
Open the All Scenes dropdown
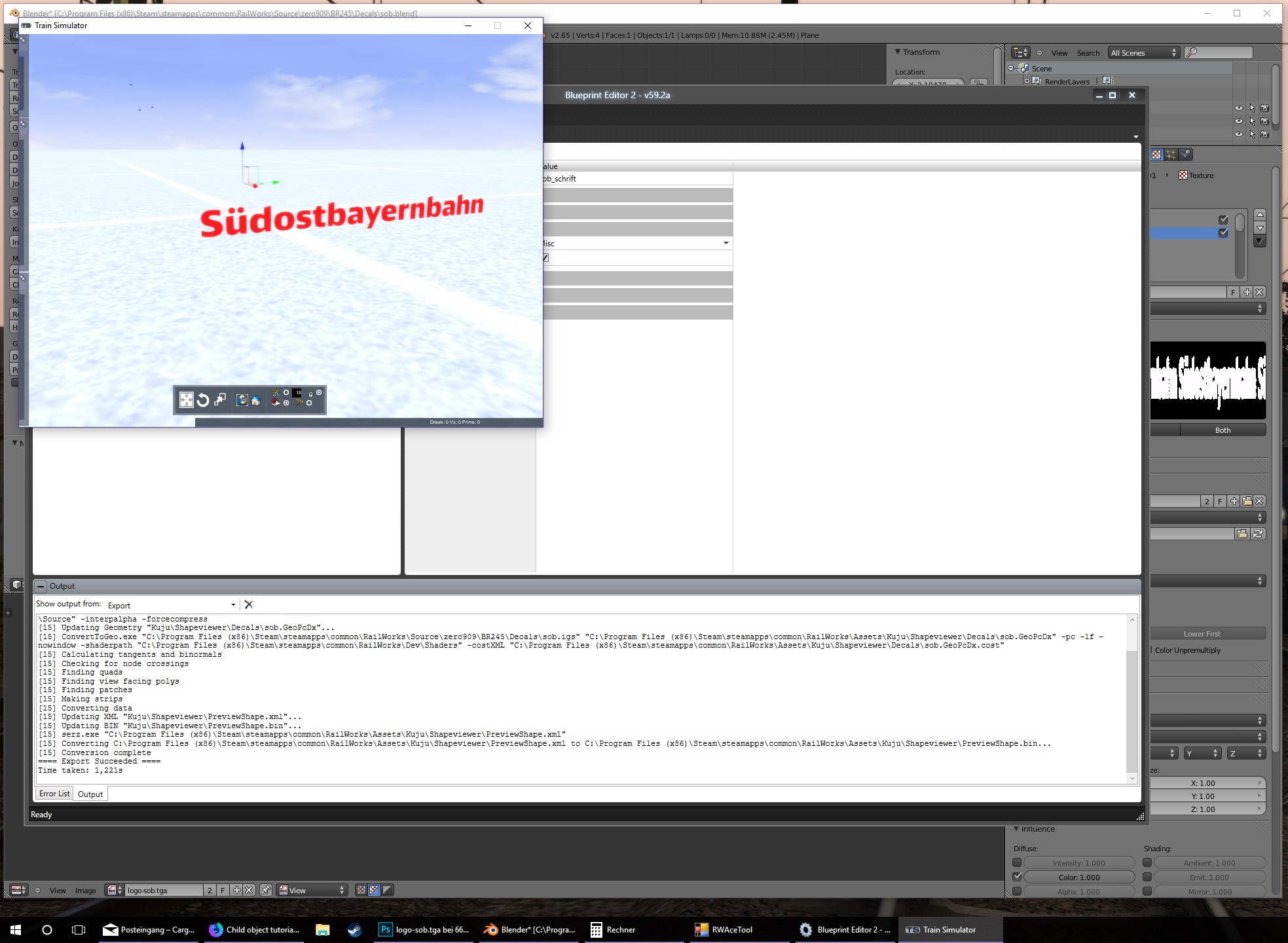point(1143,52)
